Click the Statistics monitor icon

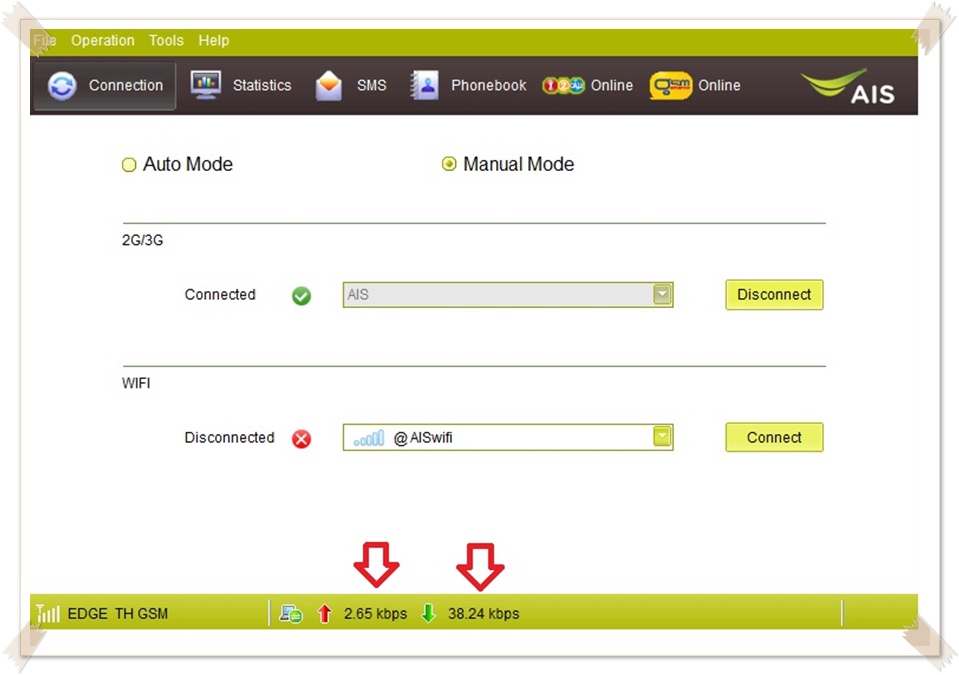click(206, 85)
